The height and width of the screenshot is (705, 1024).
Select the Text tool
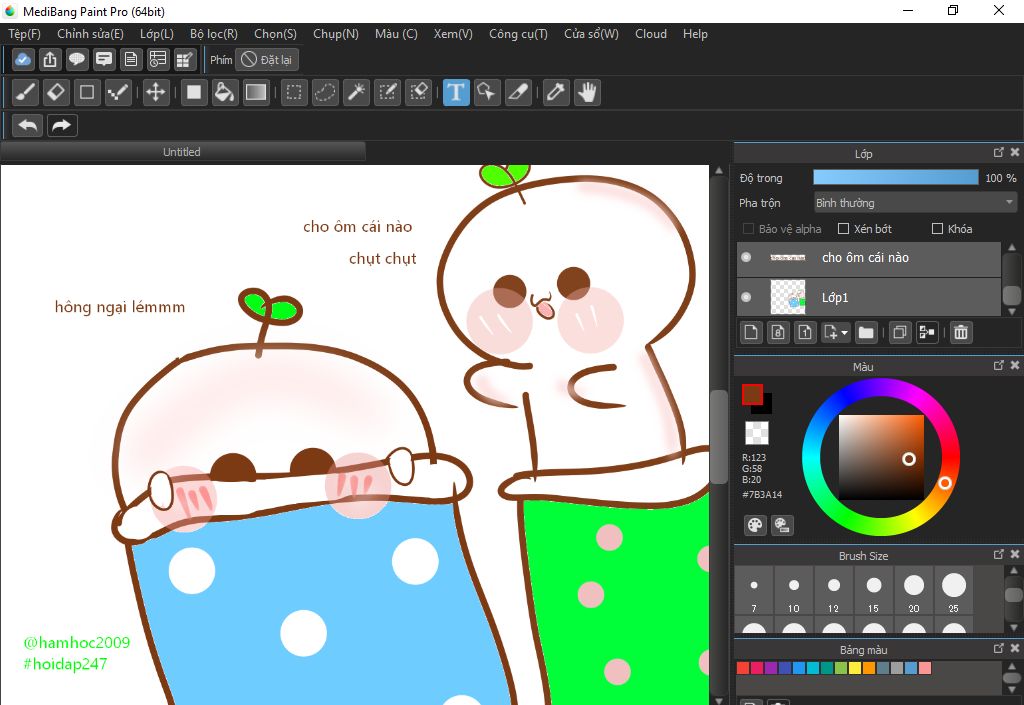click(456, 93)
